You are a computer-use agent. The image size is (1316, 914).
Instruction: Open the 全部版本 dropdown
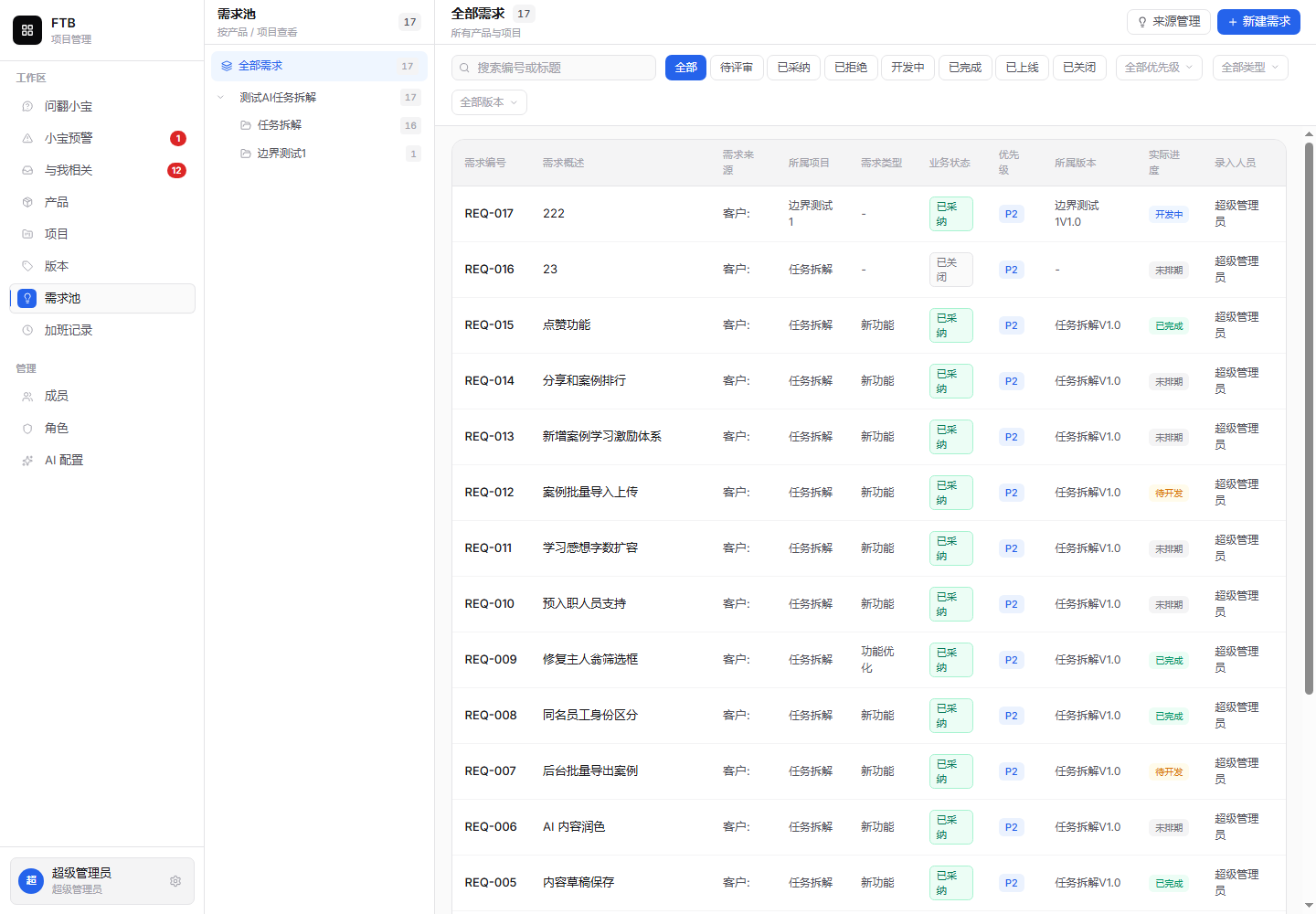click(x=489, y=102)
